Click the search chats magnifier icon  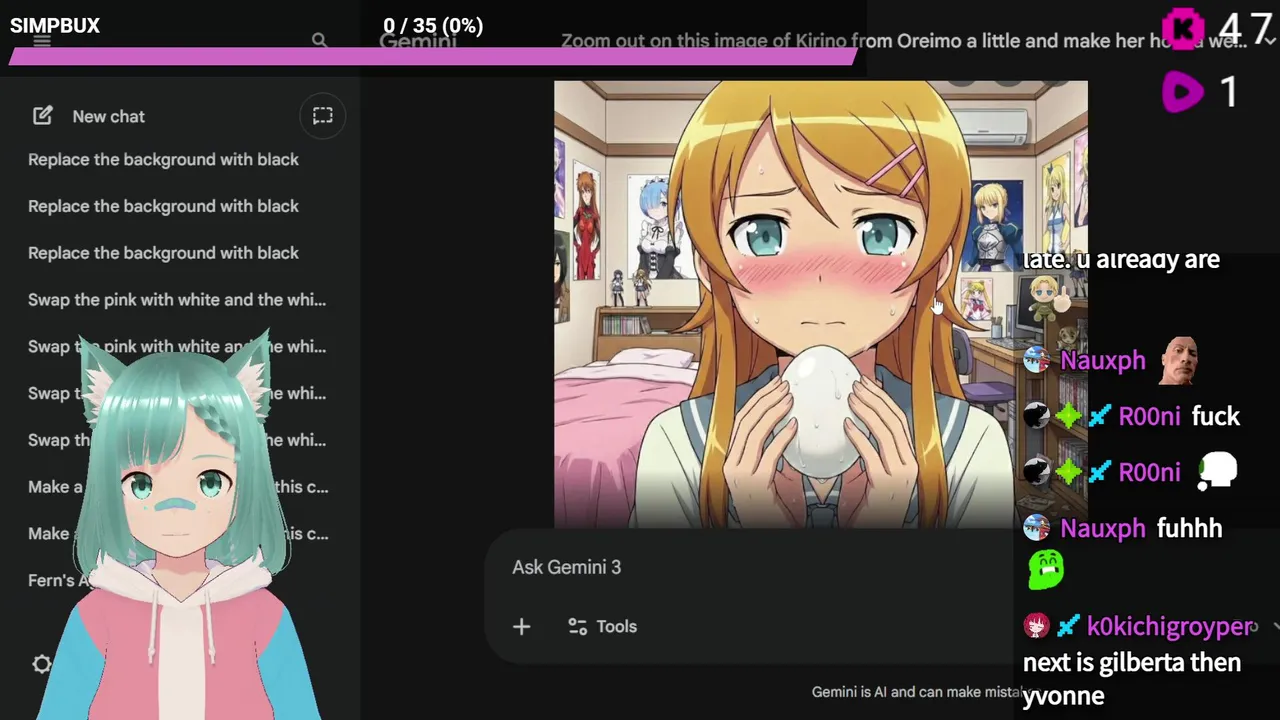tap(319, 41)
